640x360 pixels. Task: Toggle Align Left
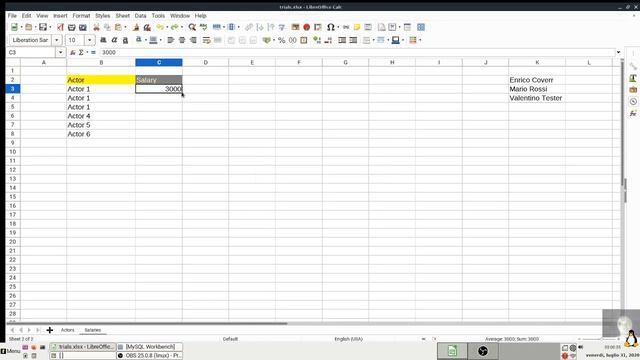click(171, 40)
